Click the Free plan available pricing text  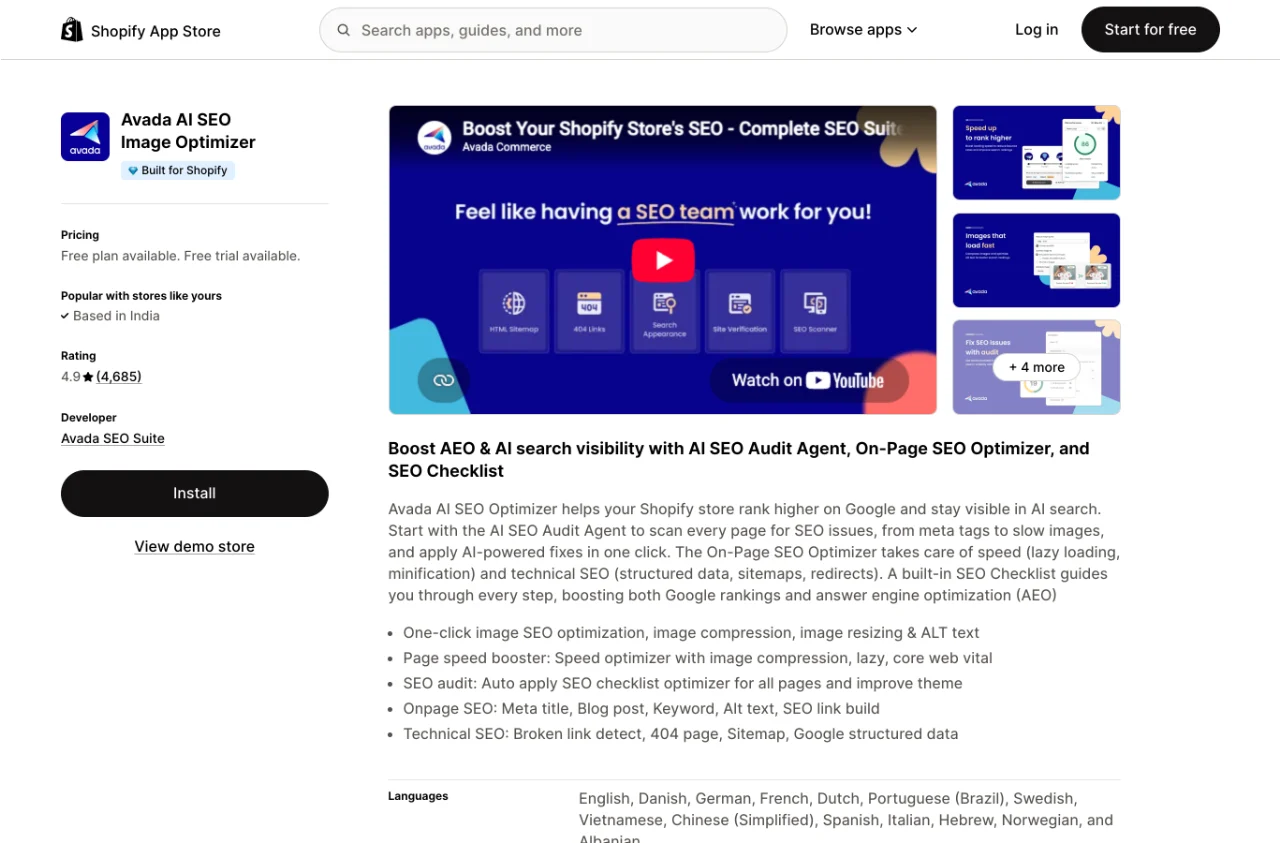click(x=181, y=256)
